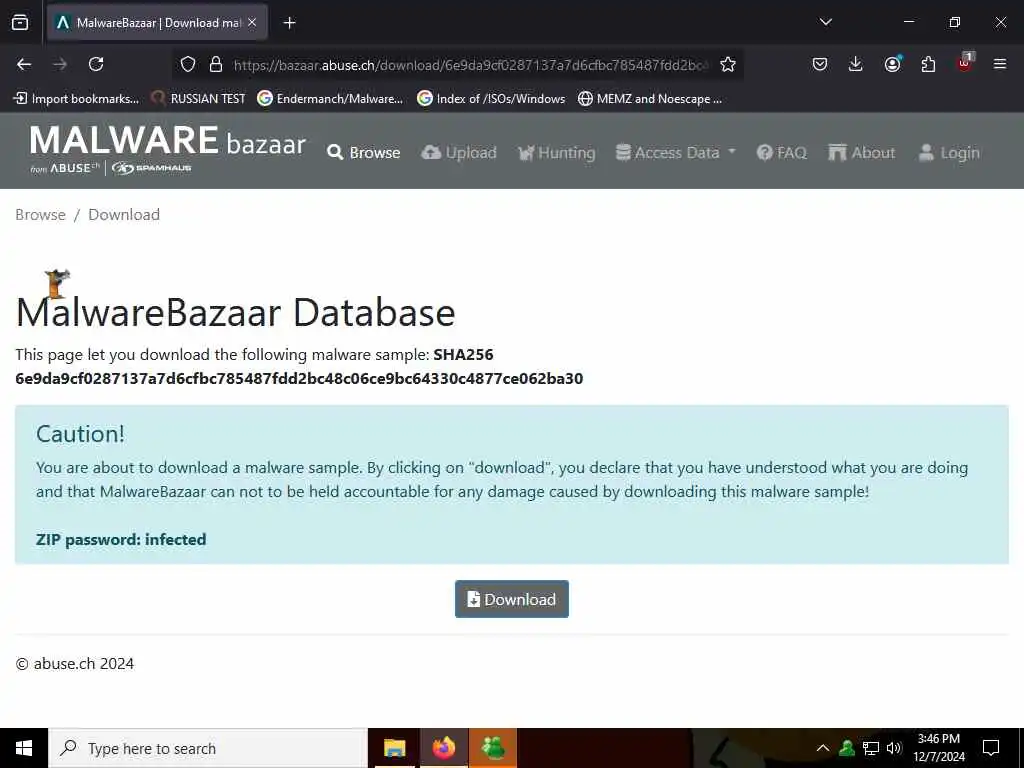Show hidden system tray icons
Screen dimensions: 1024x768
coord(823,748)
